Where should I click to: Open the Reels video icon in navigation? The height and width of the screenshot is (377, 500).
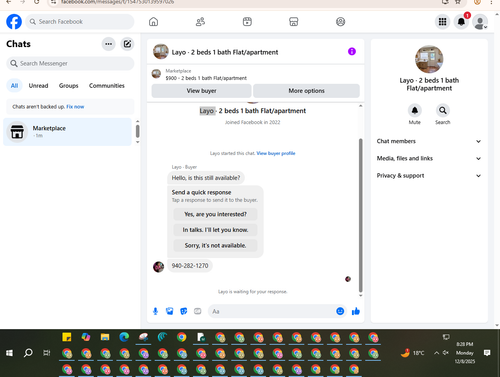(247, 22)
